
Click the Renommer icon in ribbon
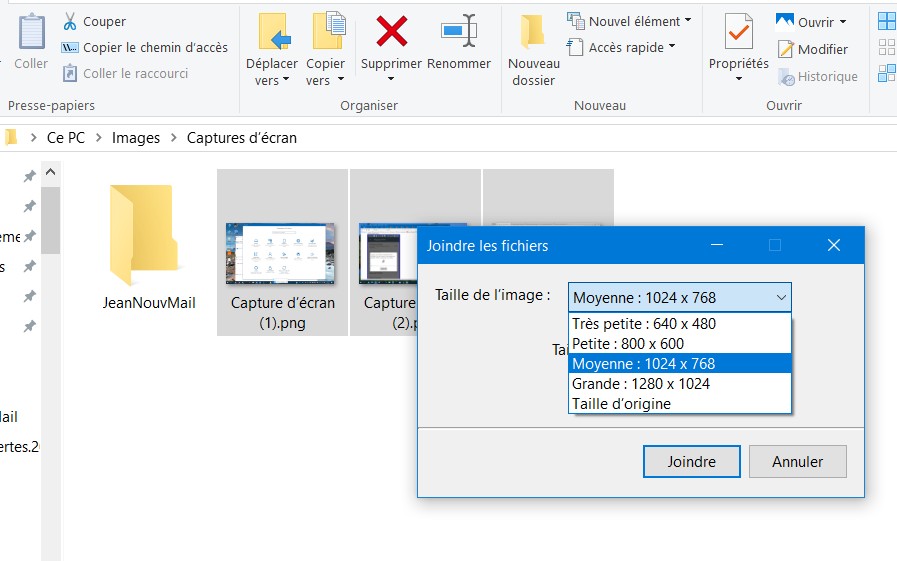click(x=459, y=32)
